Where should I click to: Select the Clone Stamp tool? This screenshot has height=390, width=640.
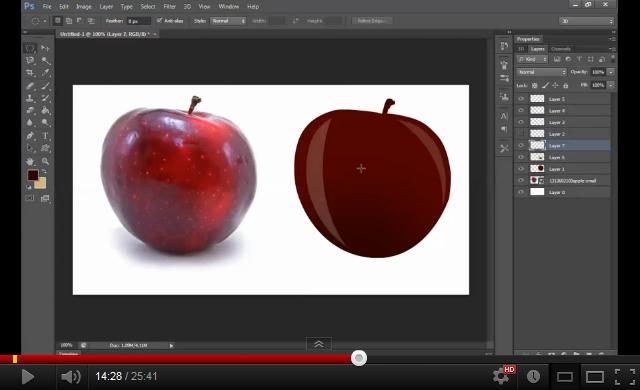pos(30,98)
